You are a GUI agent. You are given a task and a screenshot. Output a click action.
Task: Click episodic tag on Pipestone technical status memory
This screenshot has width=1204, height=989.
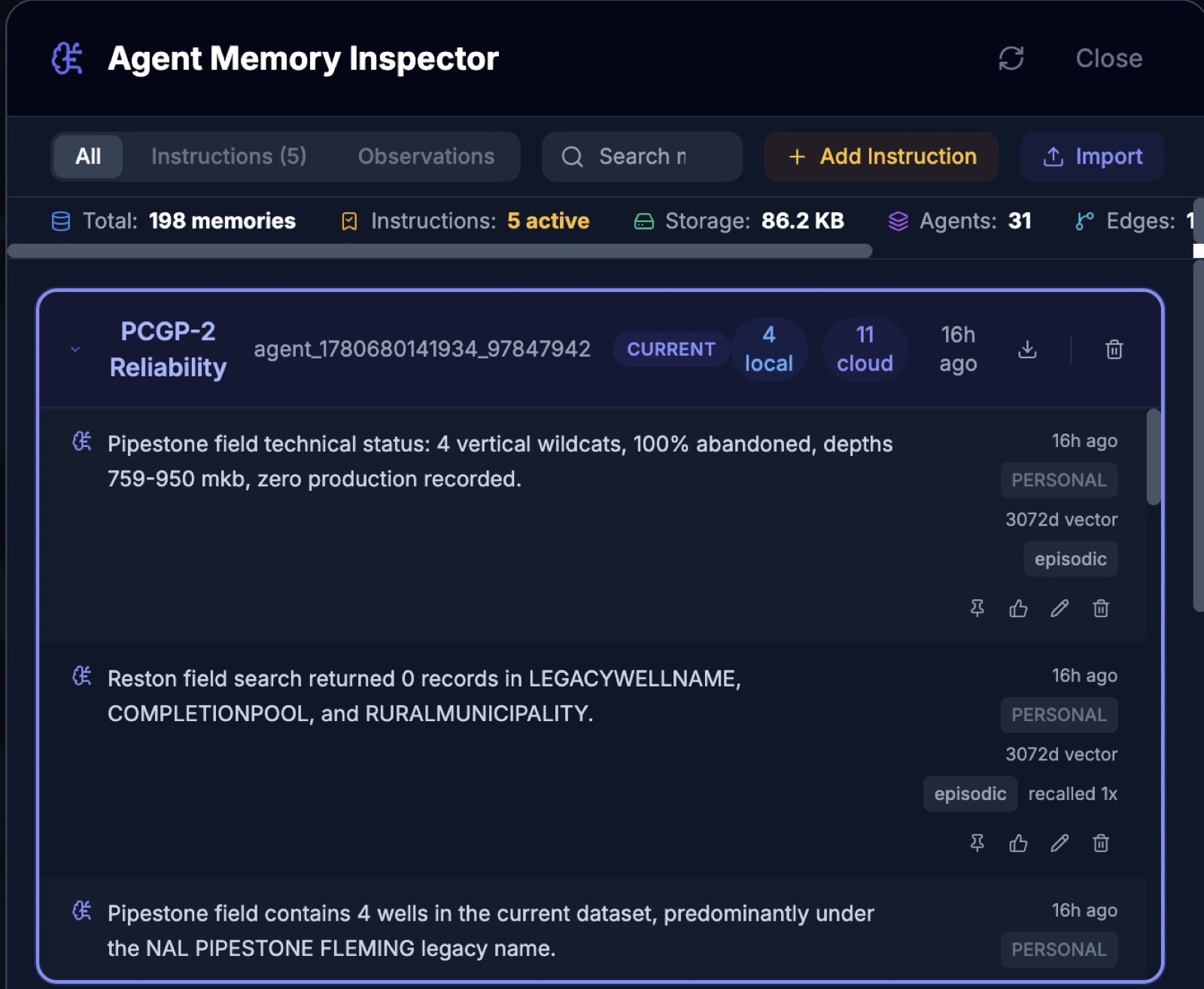[1070, 559]
